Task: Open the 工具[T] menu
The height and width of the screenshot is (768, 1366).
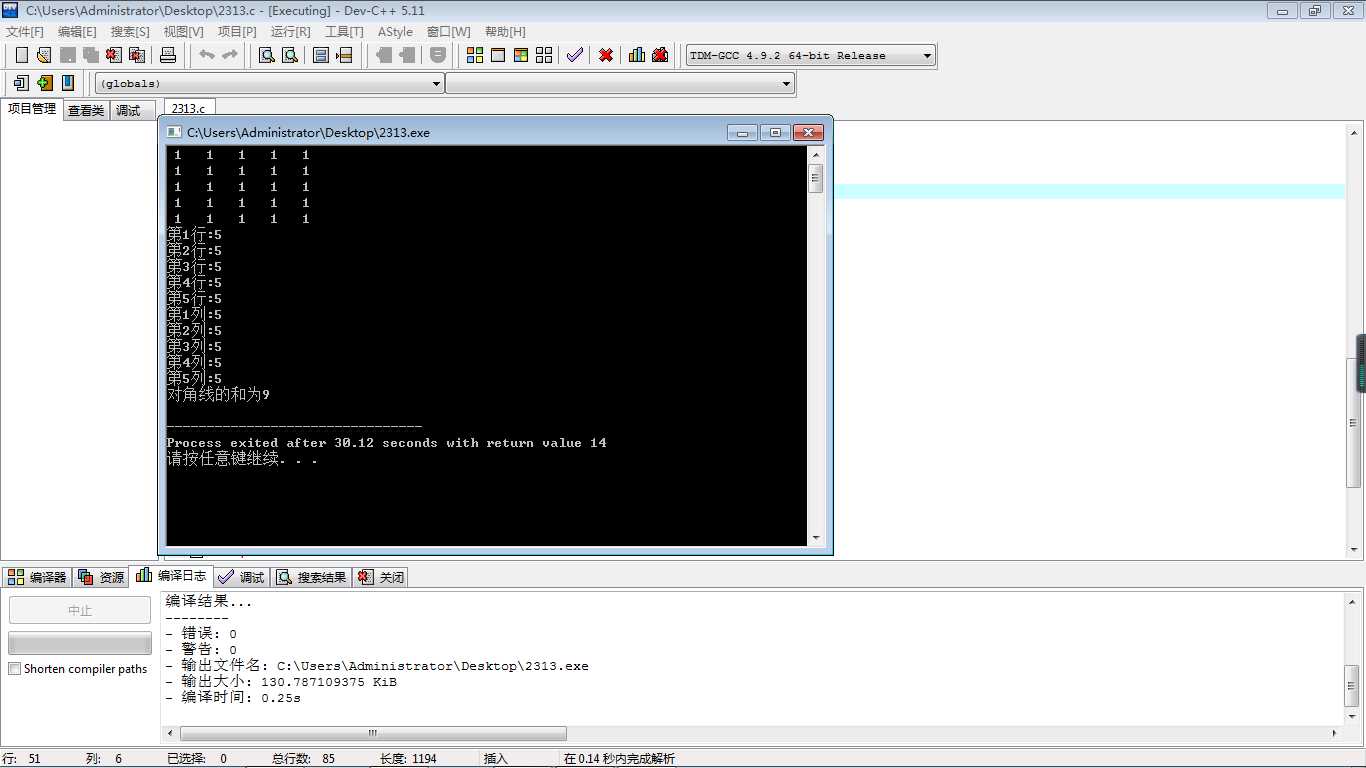Action: pos(344,31)
